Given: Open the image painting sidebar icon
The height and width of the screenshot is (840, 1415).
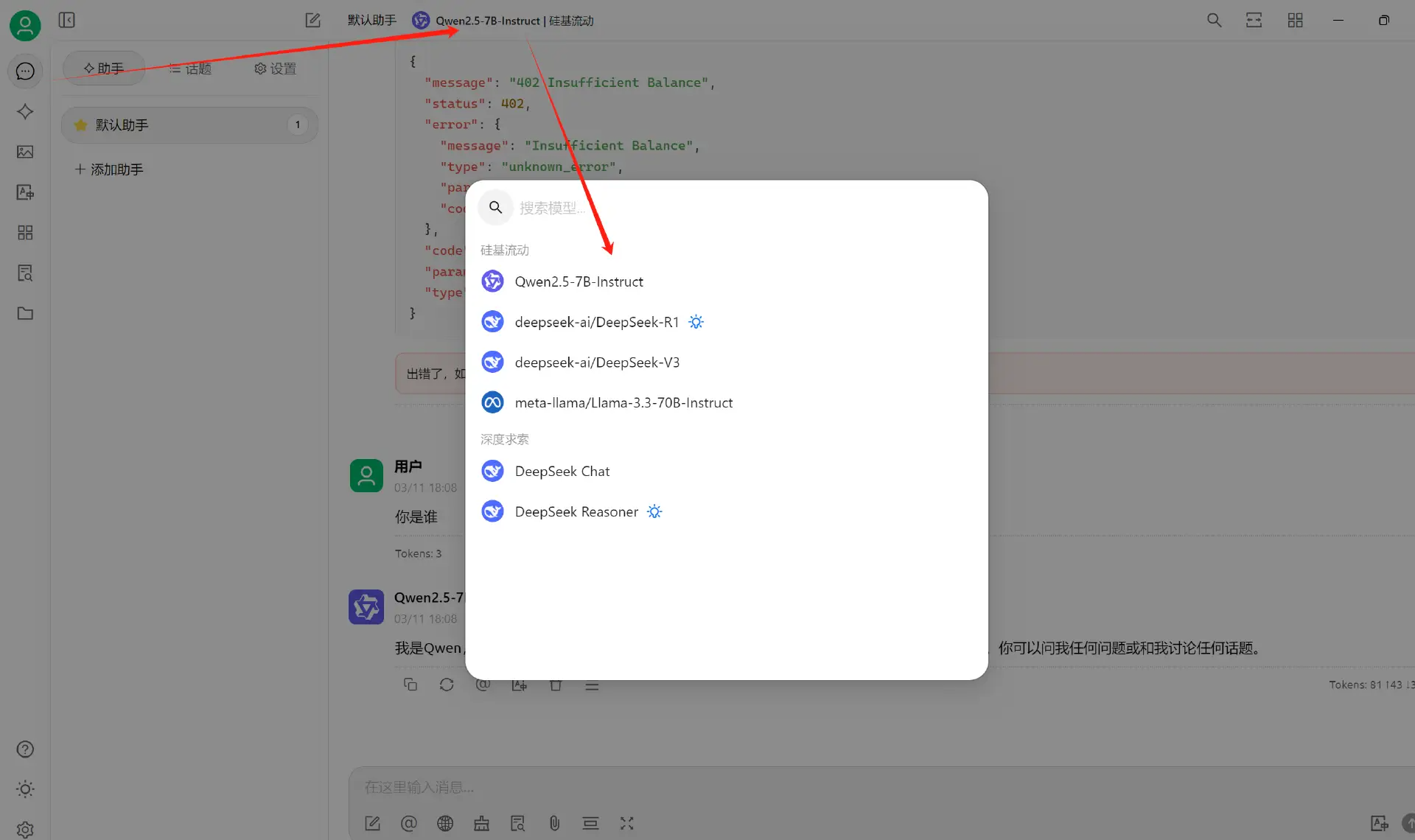Looking at the screenshot, I should click(25, 152).
